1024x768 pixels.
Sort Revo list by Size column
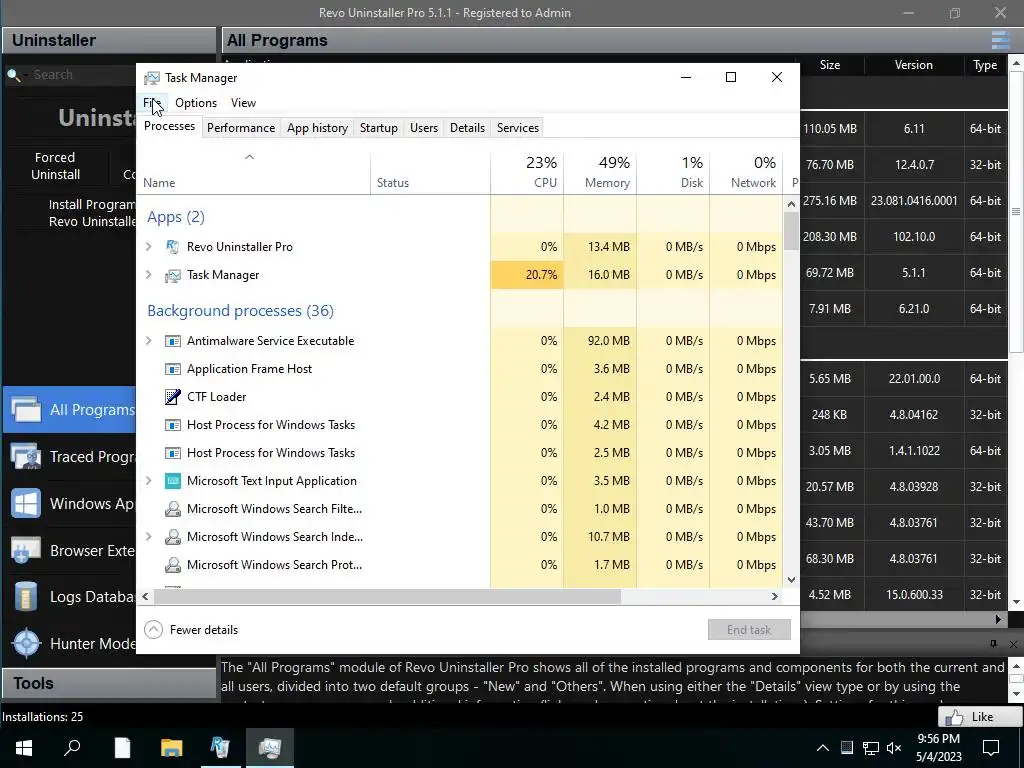pyautogui.click(x=830, y=65)
